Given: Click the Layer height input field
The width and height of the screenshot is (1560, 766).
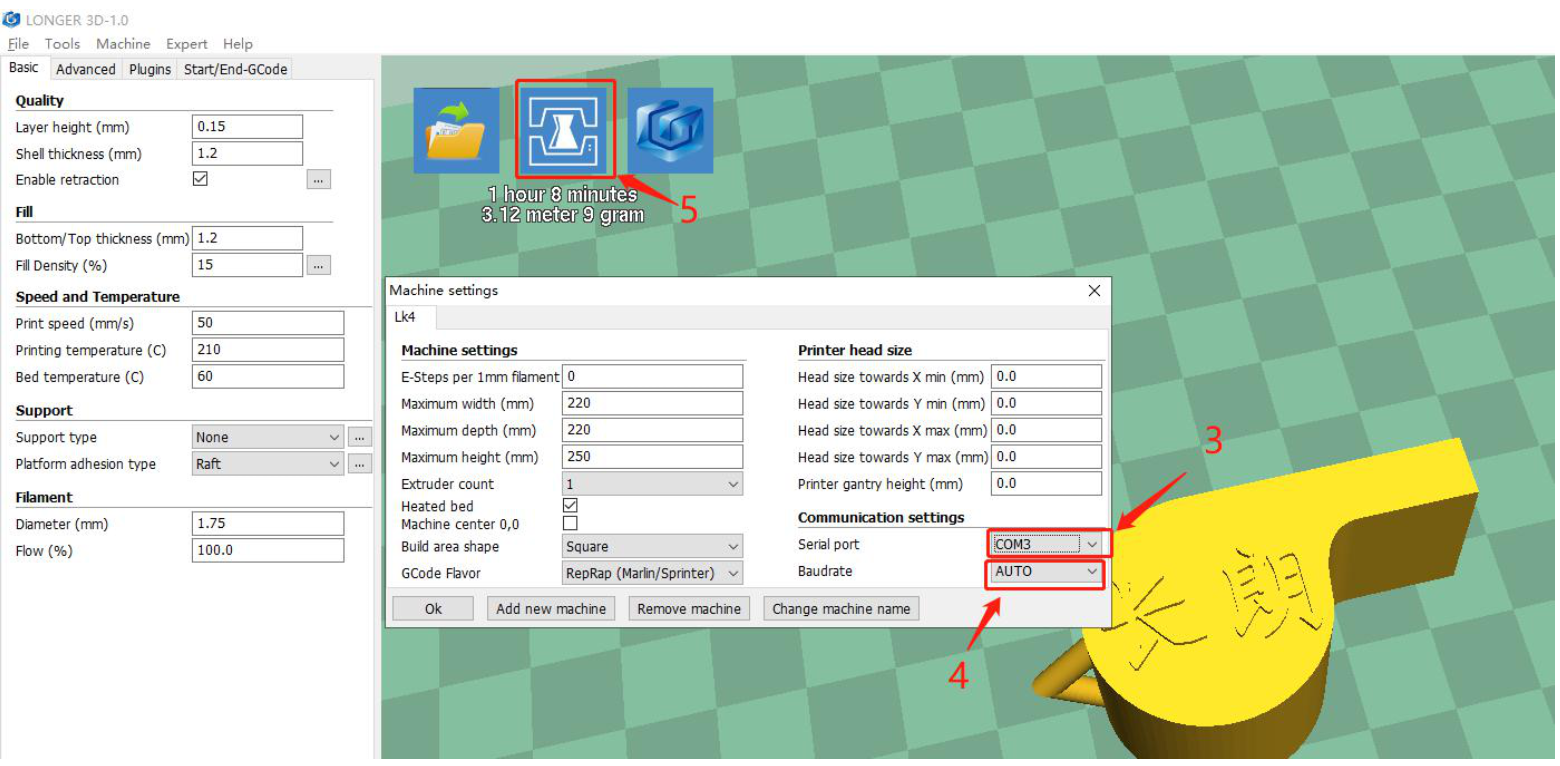Looking at the screenshot, I should pos(247,127).
